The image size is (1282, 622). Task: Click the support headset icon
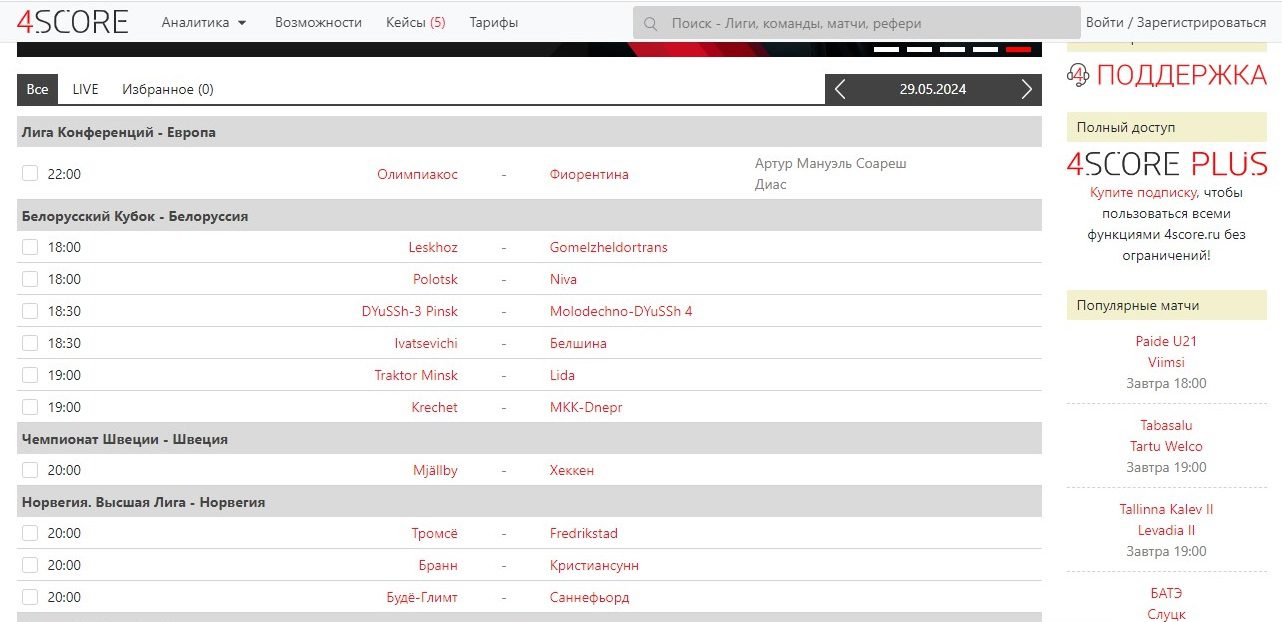click(1078, 74)
